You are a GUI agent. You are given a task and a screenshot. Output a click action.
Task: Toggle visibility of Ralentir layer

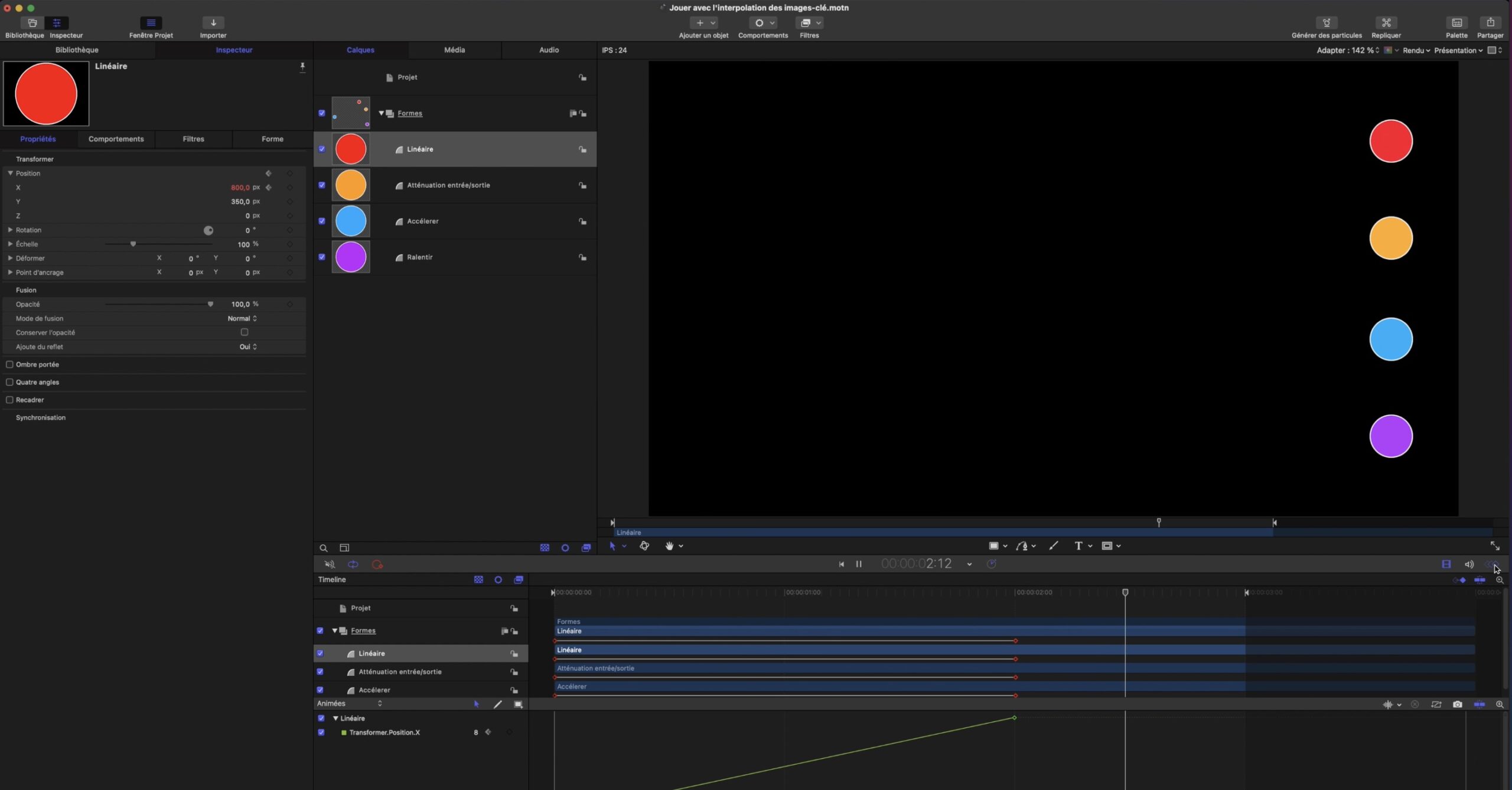coord(322,257)
